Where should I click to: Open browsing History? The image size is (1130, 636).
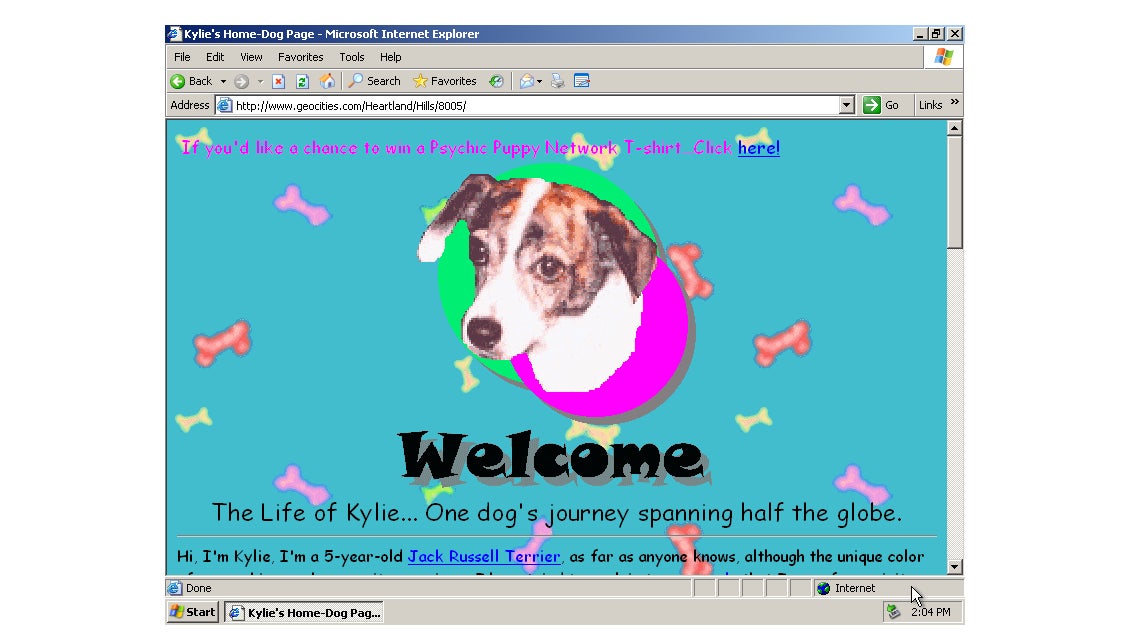click(x=495, y=81)
